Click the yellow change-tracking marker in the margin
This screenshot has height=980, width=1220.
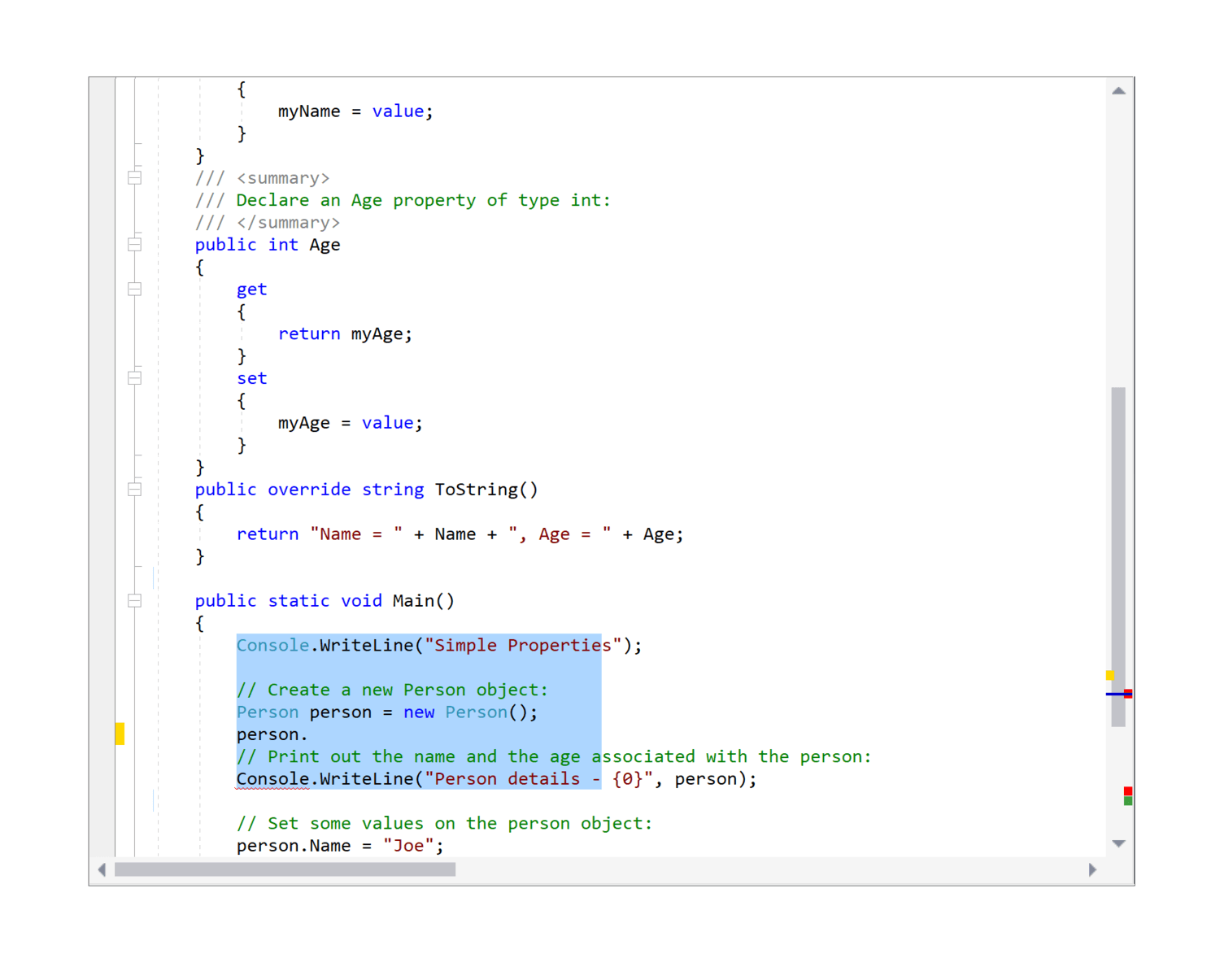(x=120, y=733)
